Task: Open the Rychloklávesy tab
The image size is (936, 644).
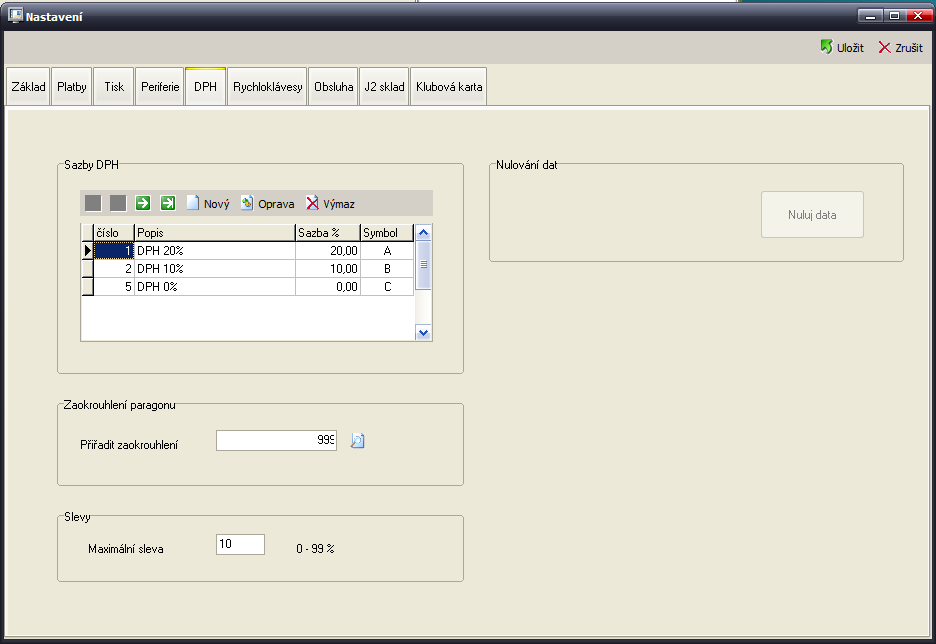Action: click(267, 87)
